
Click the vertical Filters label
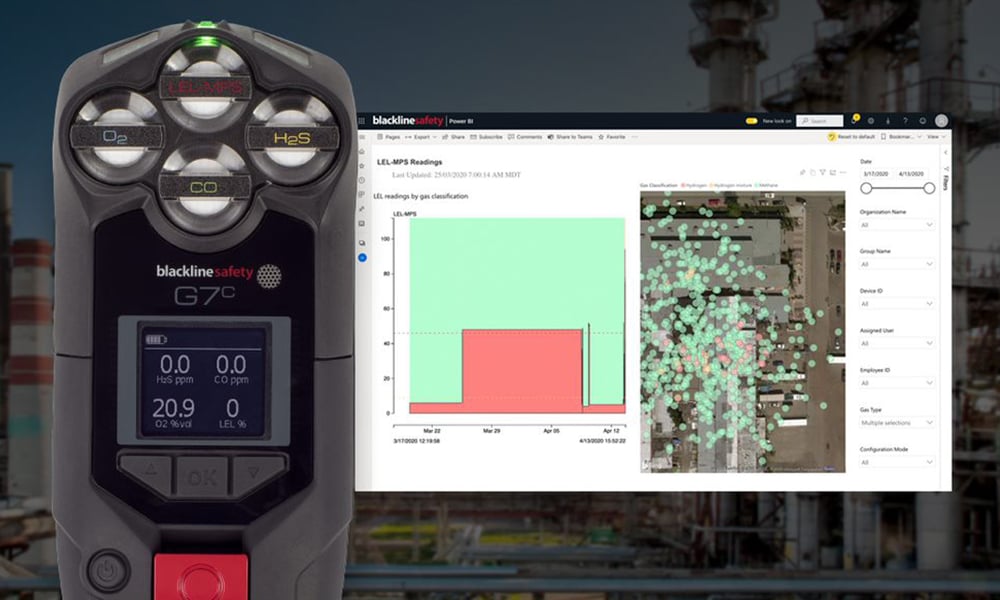[945, 182]
